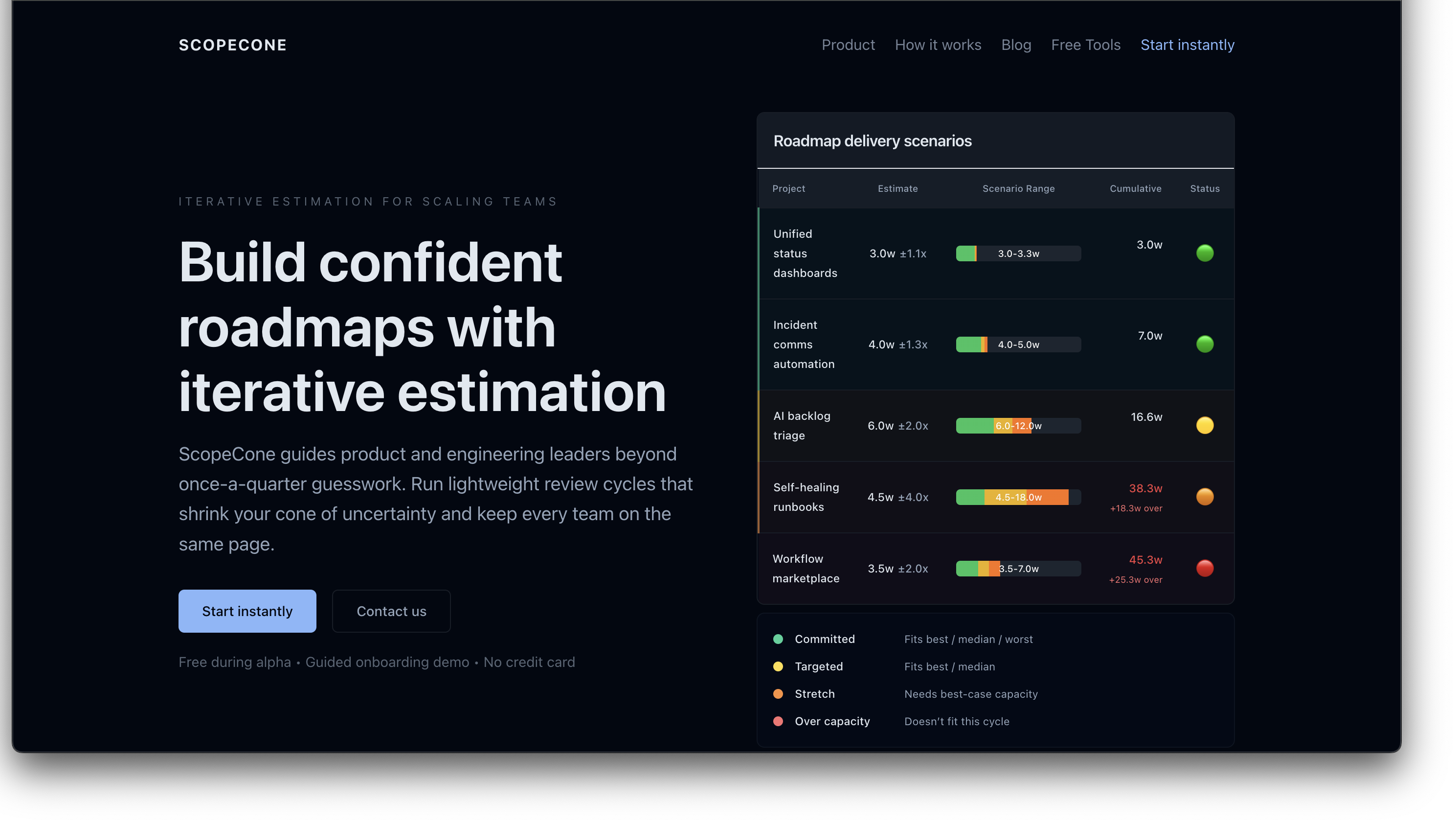Click the yellow status dot for AI backlog triage
The height and width of the screenshot is (825, 1456).
click(x=1205, y=425)
